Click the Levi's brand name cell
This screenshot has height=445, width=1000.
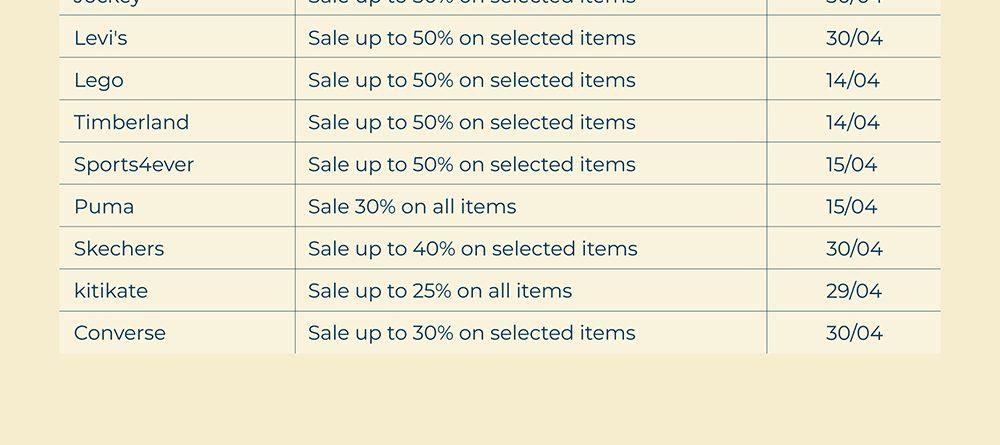coord(101,39)
